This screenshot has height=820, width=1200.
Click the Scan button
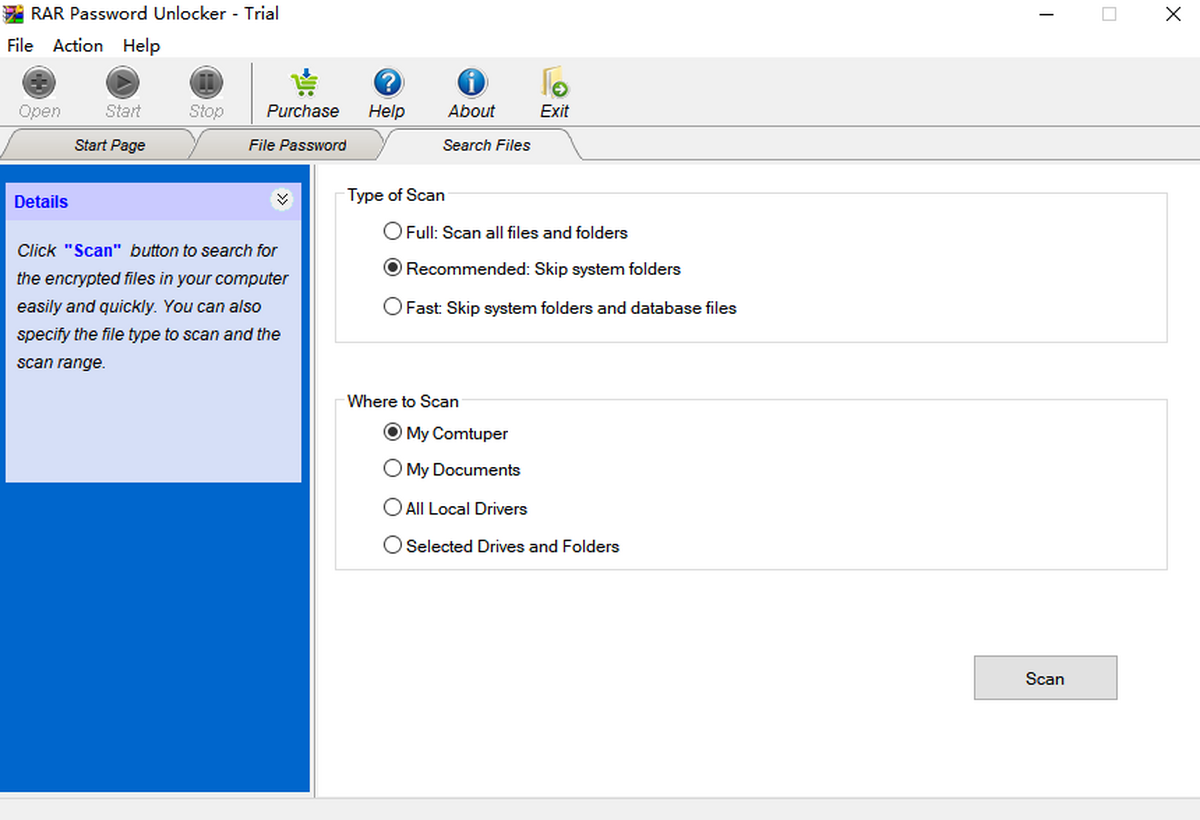[1045, 678]
